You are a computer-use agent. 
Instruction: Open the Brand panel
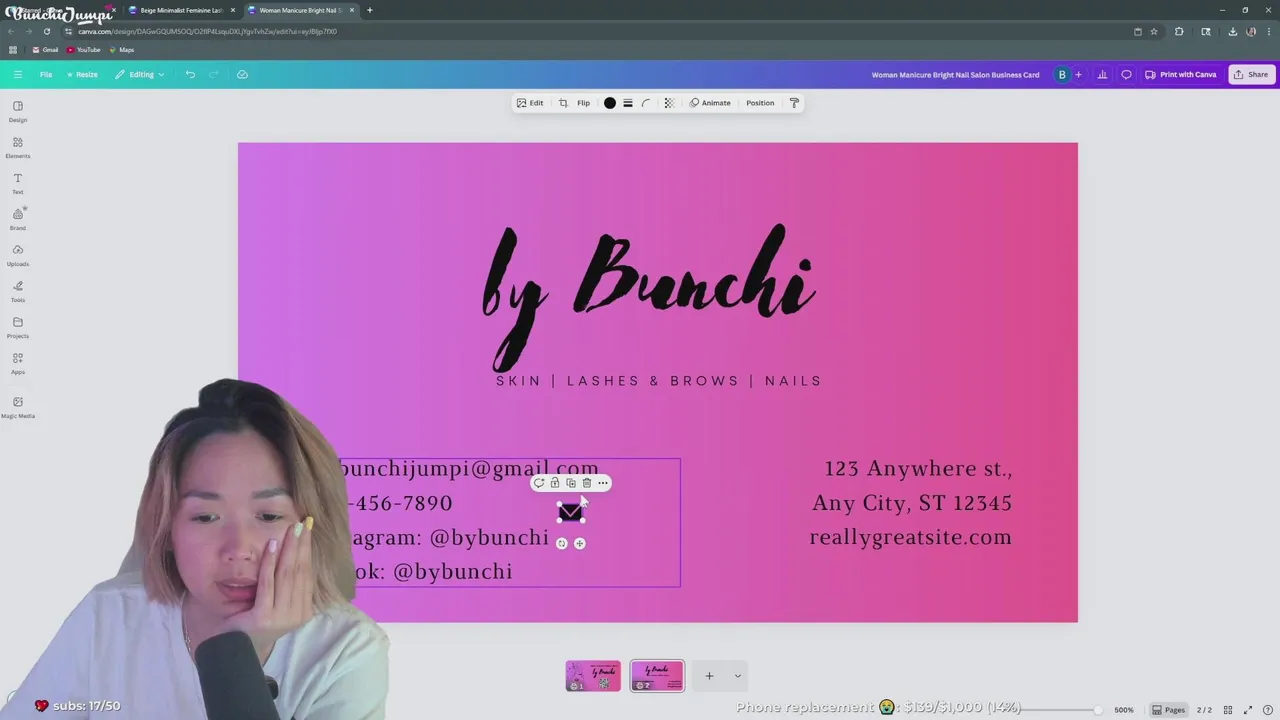pos(17,219)
